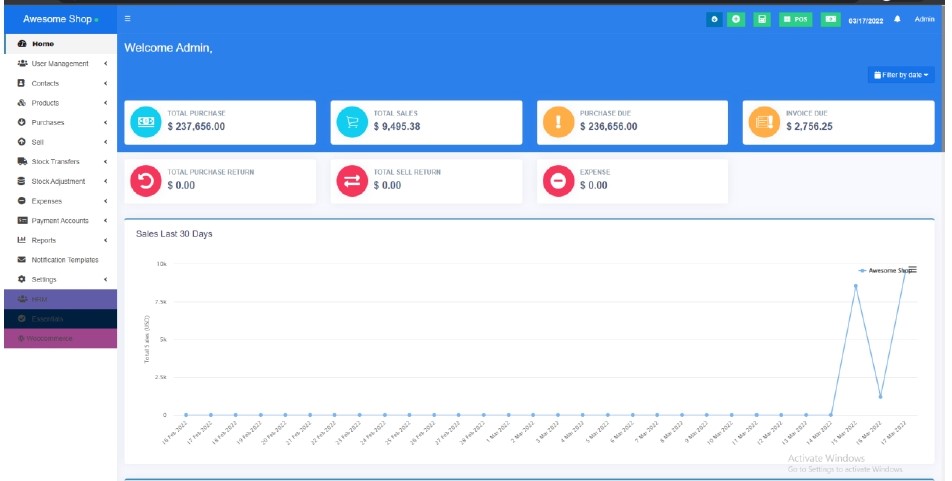Click the green banknote icon in header
This screenshot has height=481, width=952.
point(830,19)
